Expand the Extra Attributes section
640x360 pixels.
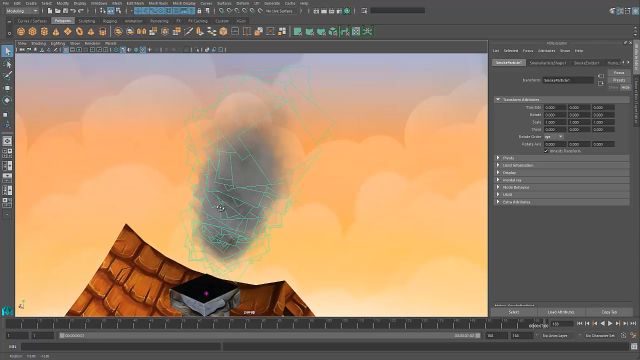pyautogui.click(x=562, y=202)
